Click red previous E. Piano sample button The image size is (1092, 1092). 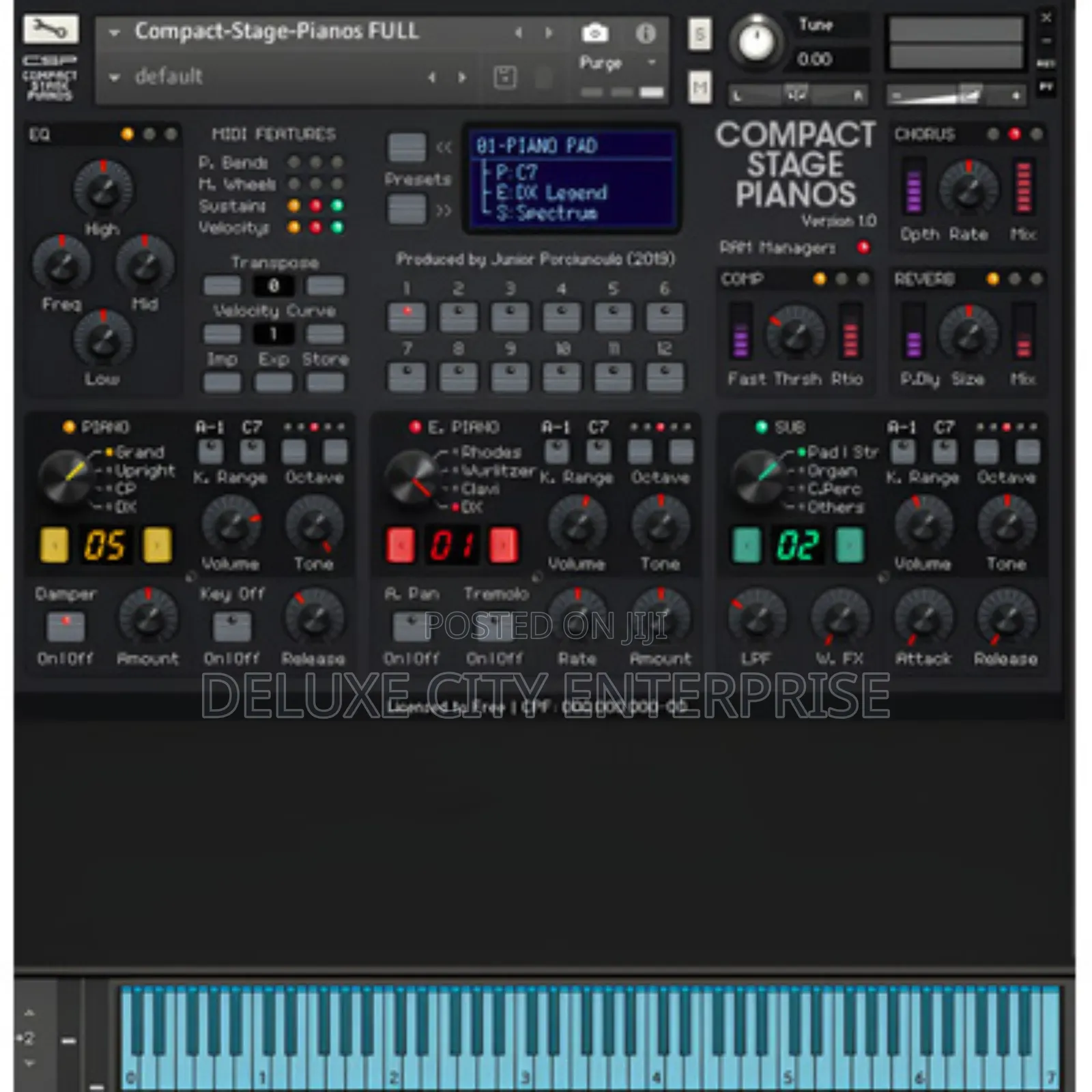[x=401, y=545]
